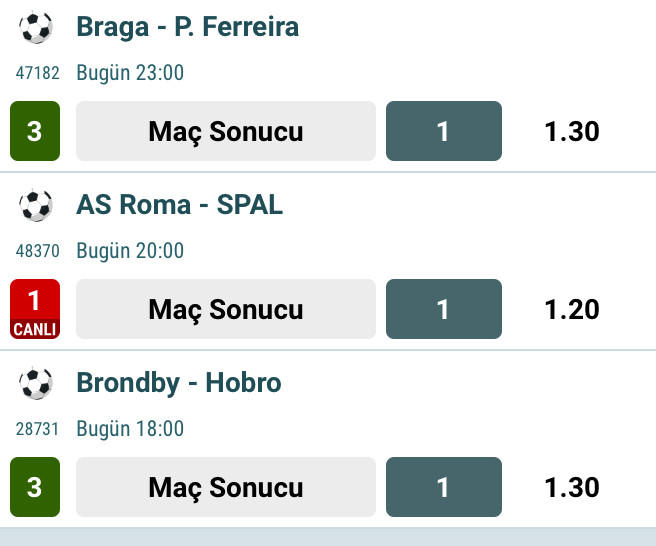Open the Brondby - Hobro match
Image resolution: width=656 pixels, height=546 pixels.
pos(179,383)
